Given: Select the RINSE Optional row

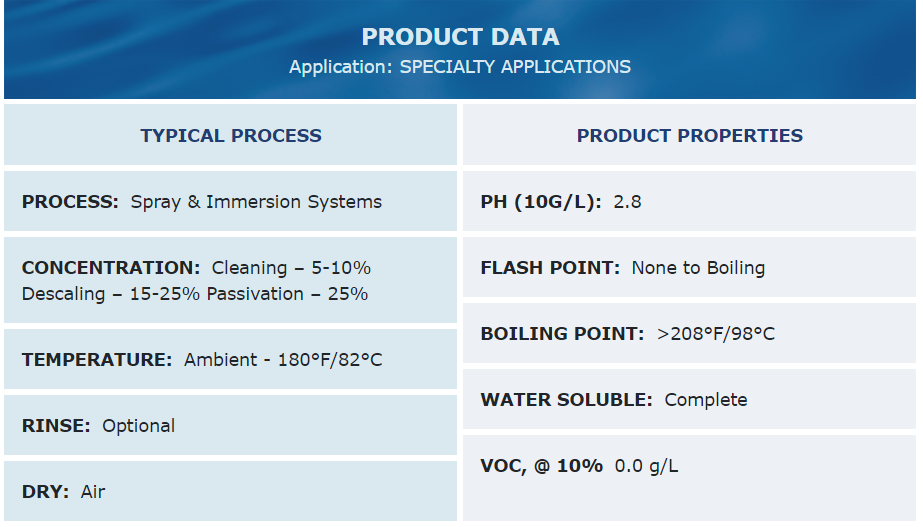Looking at the screenshot, I should (x=230, y=425).
